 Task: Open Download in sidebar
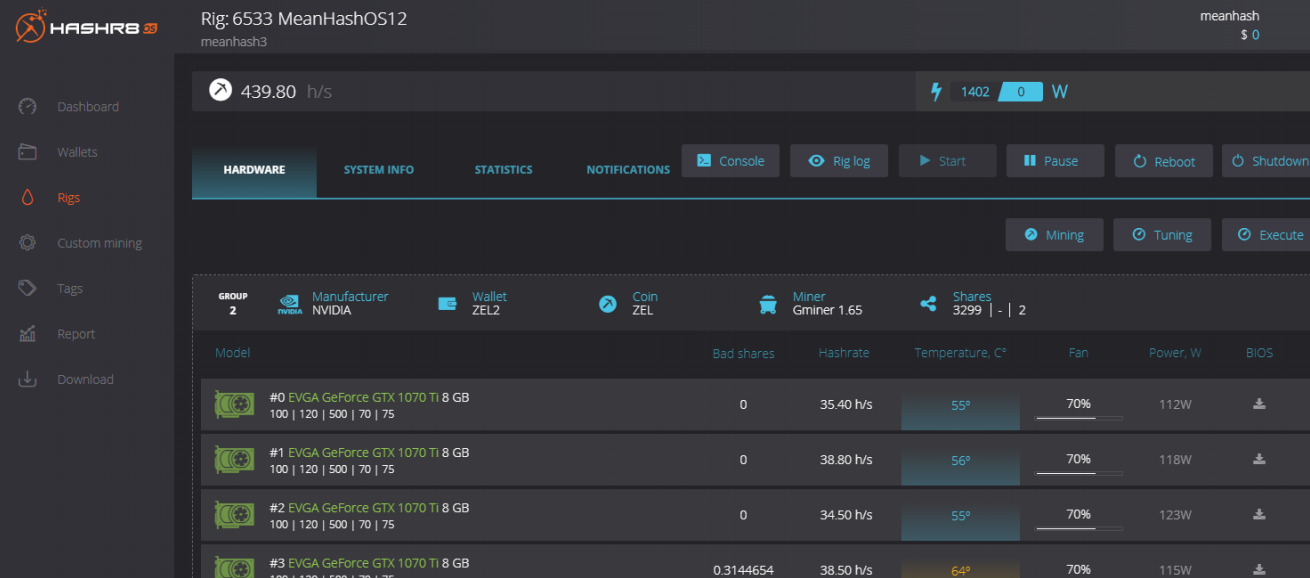pos(85,380)
